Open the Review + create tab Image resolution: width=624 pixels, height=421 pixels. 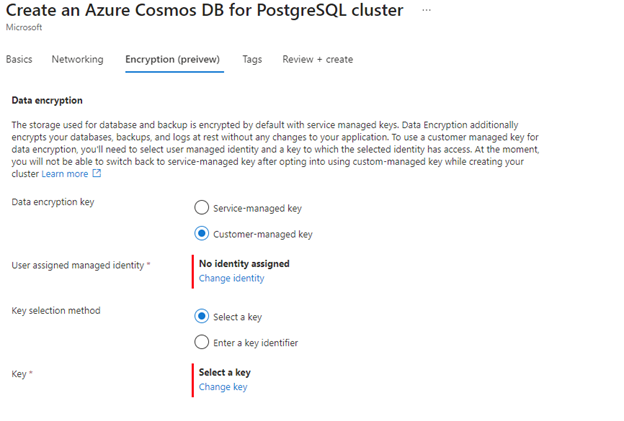[318, 59]
